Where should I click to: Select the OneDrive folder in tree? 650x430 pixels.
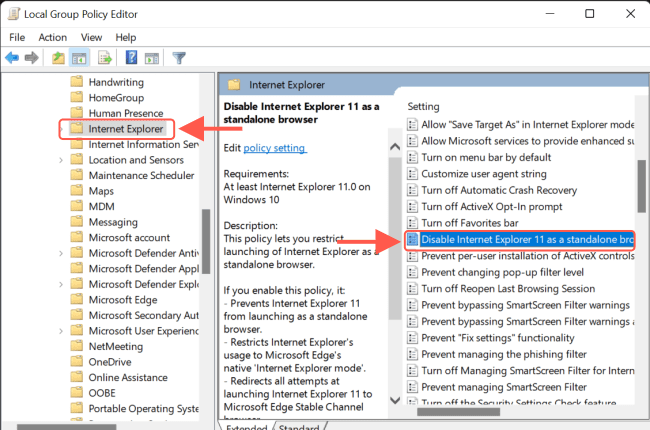point(110,362)
